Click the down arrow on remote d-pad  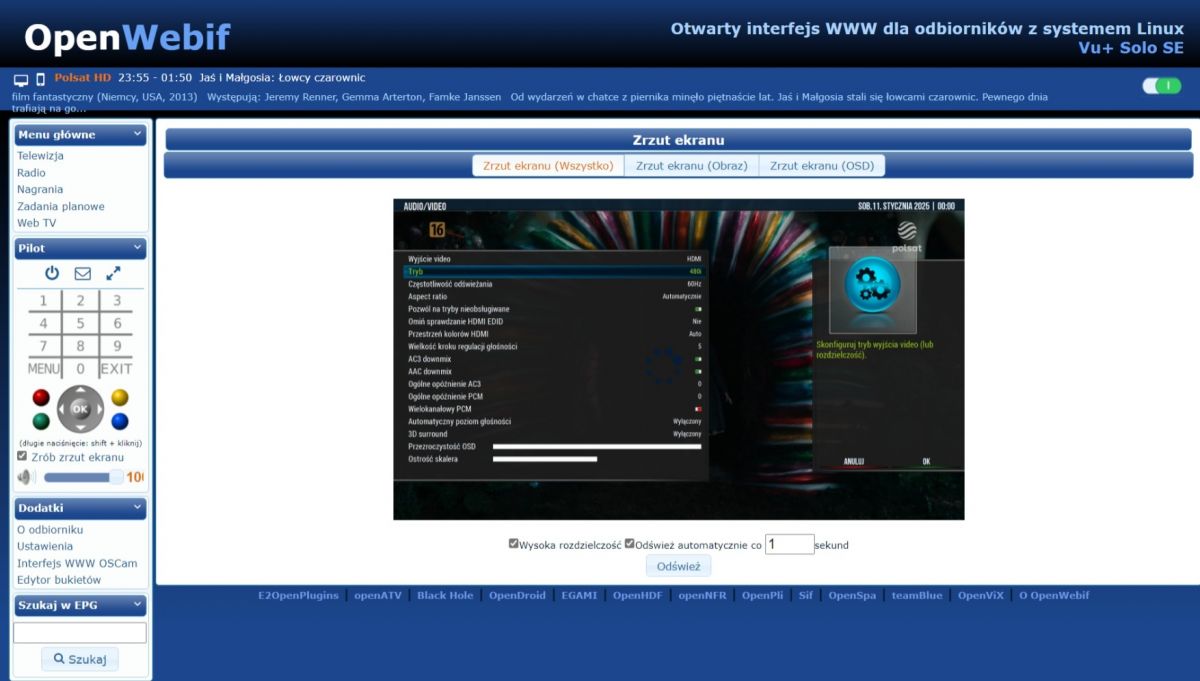[x=80, y=427]
